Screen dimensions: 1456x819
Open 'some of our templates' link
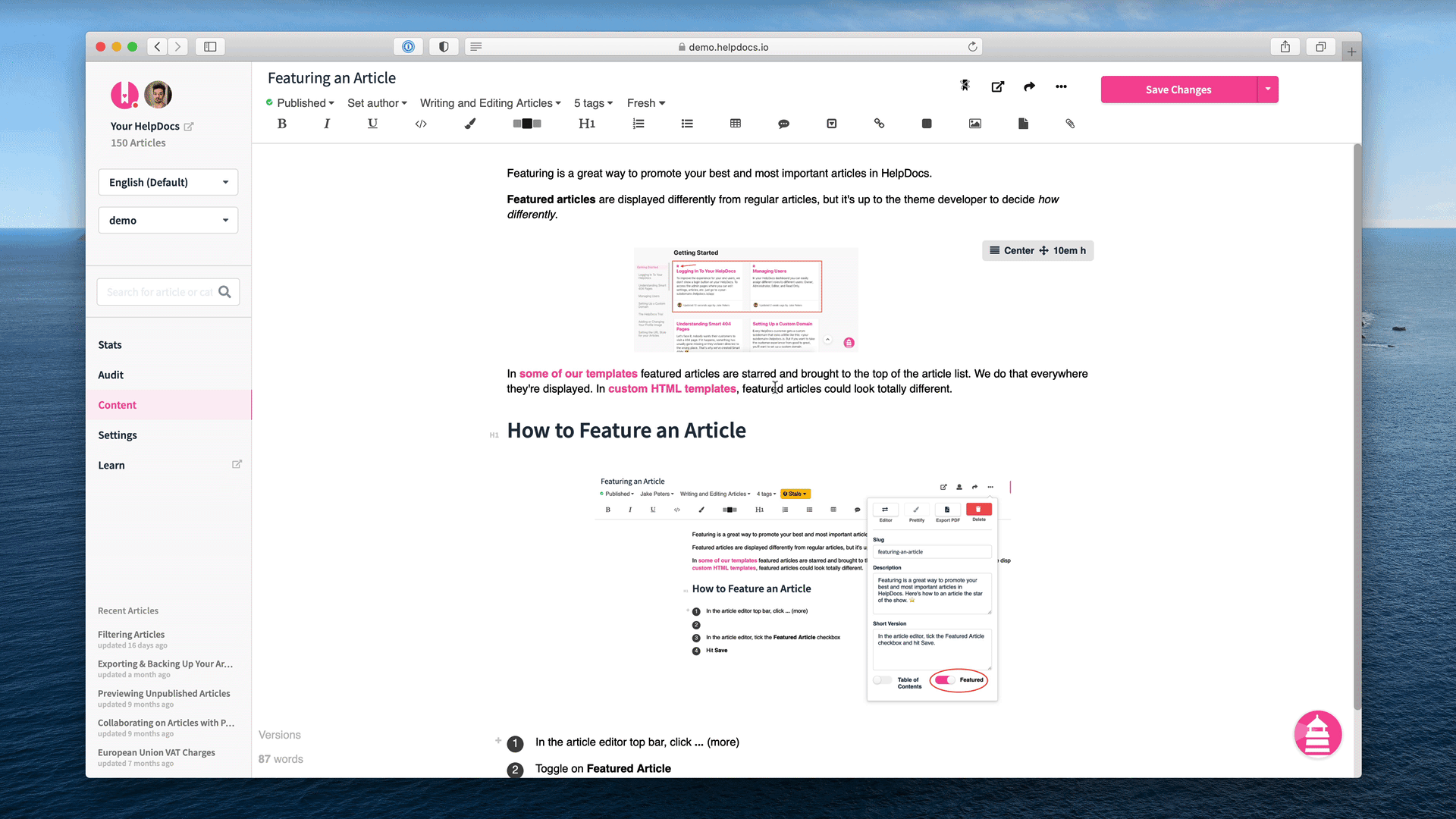578,374
